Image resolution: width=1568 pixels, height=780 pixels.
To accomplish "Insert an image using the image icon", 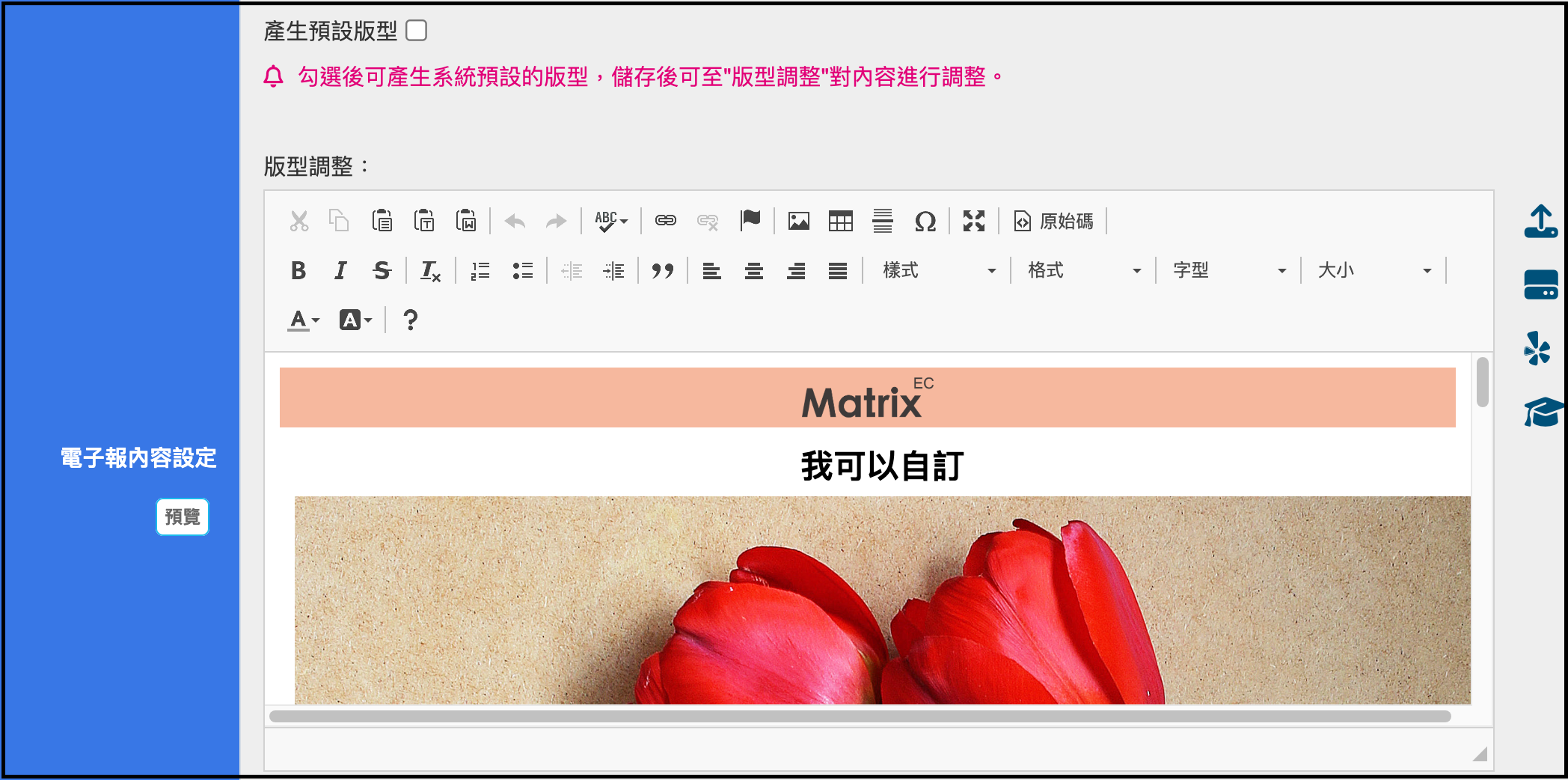I will [x=798, y=222].
